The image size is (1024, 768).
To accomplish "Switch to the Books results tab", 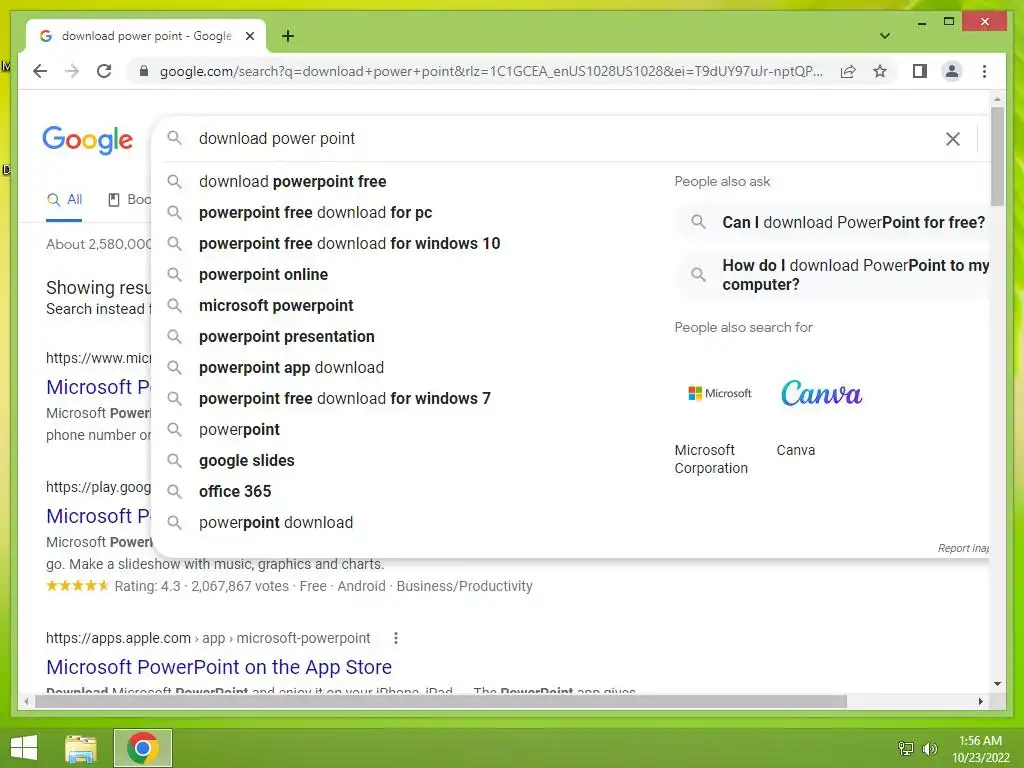I will pyautogui.click(x=129, y=200).
